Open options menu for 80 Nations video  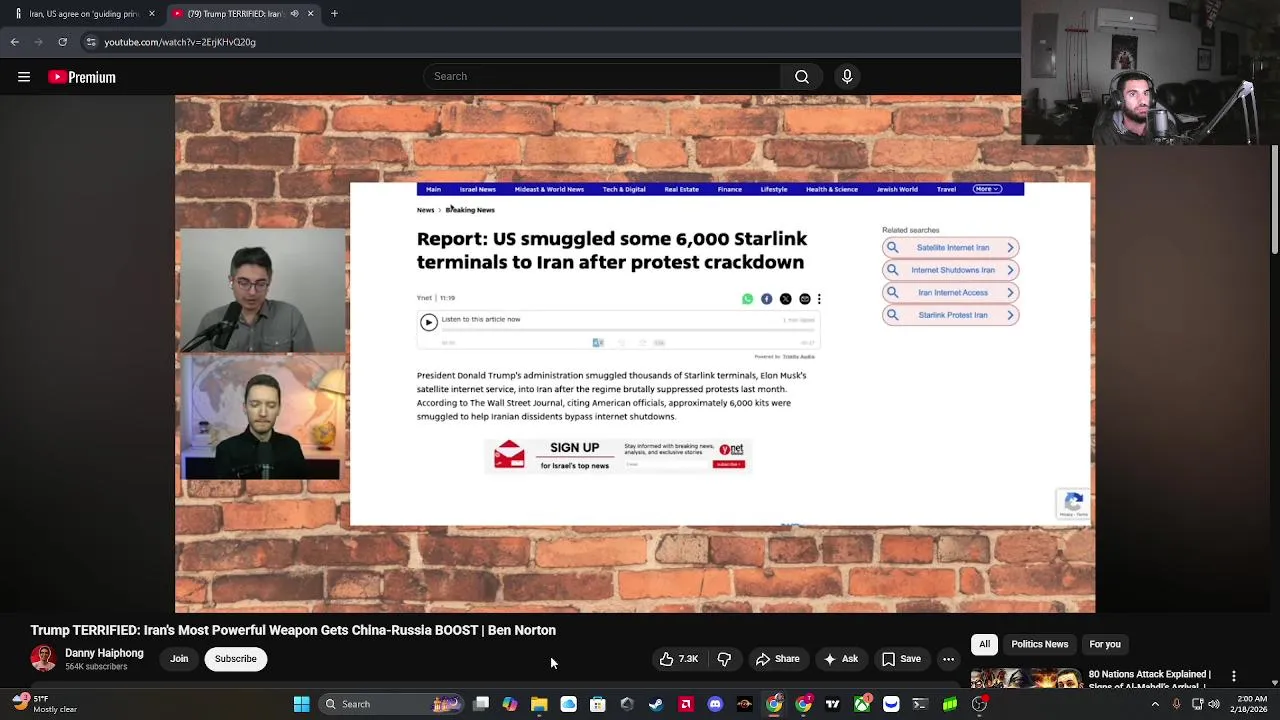click(x=1234, y=677)
